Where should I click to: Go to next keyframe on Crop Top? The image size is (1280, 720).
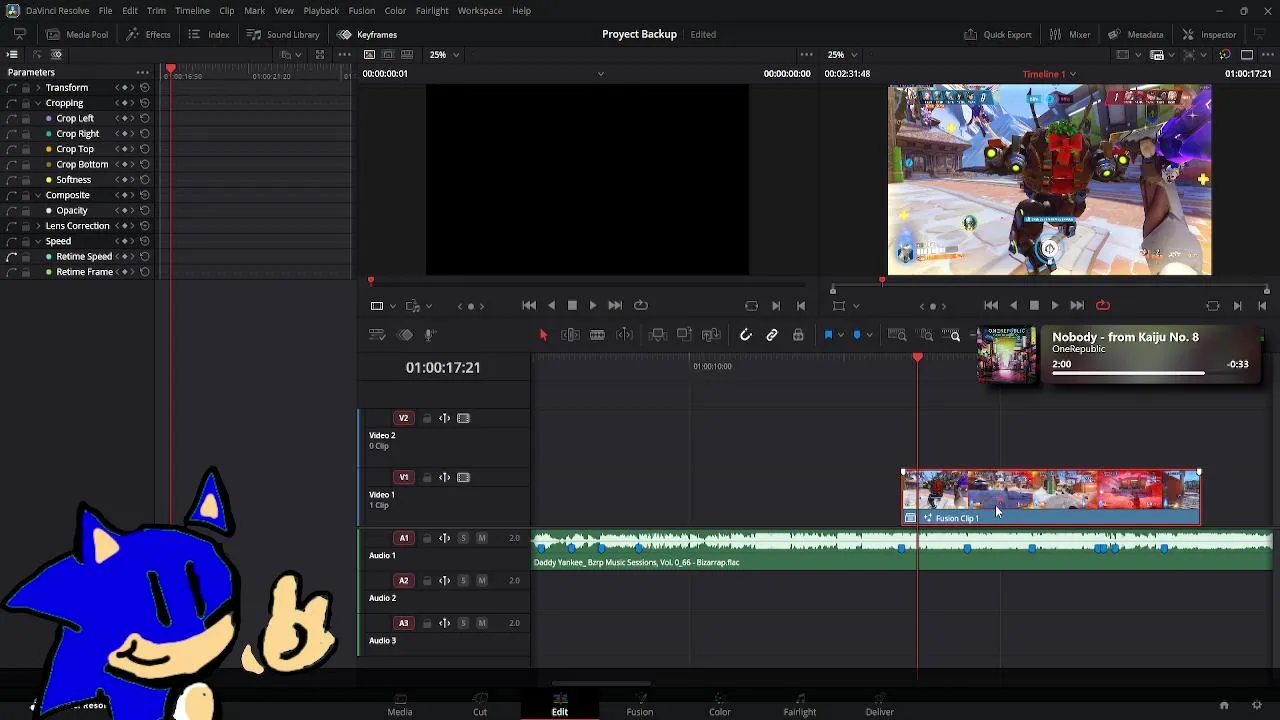coord(132,149)
